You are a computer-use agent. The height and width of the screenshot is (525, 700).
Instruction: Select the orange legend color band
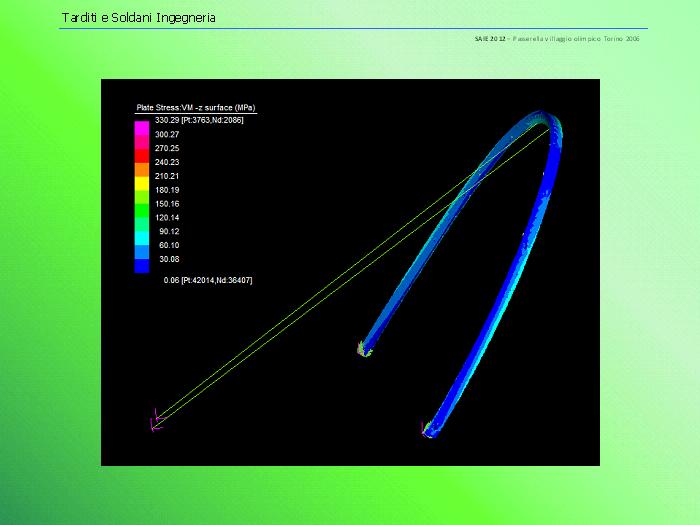(x=142, y=172)
